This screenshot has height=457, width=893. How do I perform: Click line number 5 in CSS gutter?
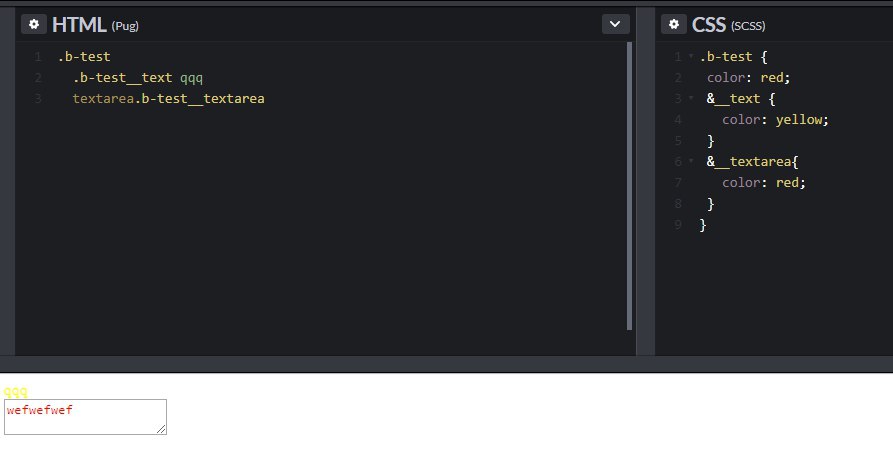coord(678,141)
